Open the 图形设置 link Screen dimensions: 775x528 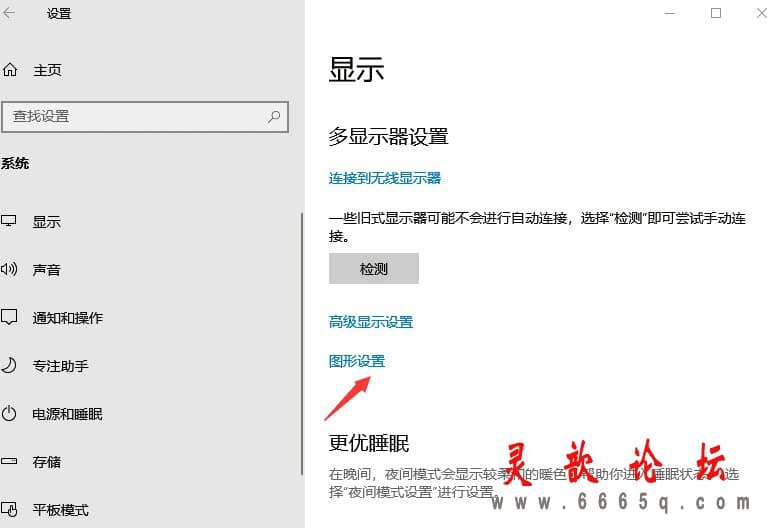tap(357, 361)
